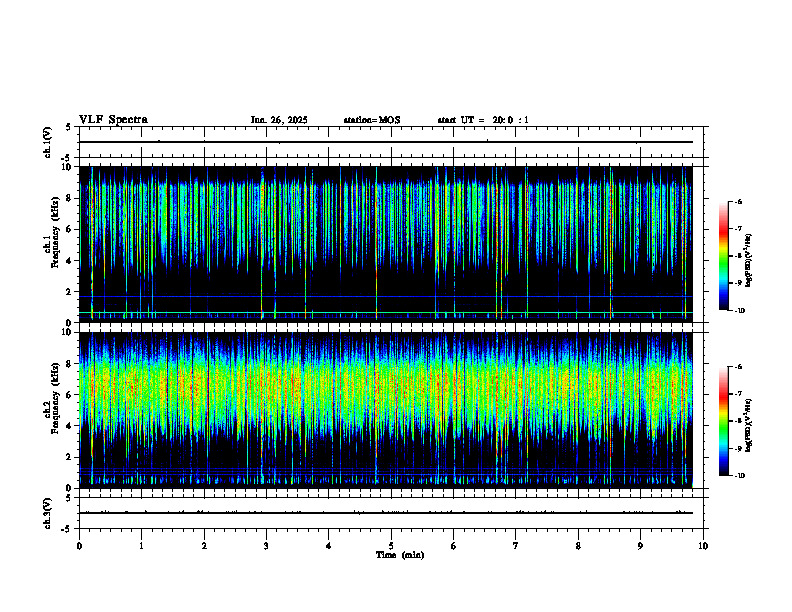Click the "4" kHz tick on ch.1 axis
This screenshot has width=792, height=612.
click(70, 261)
